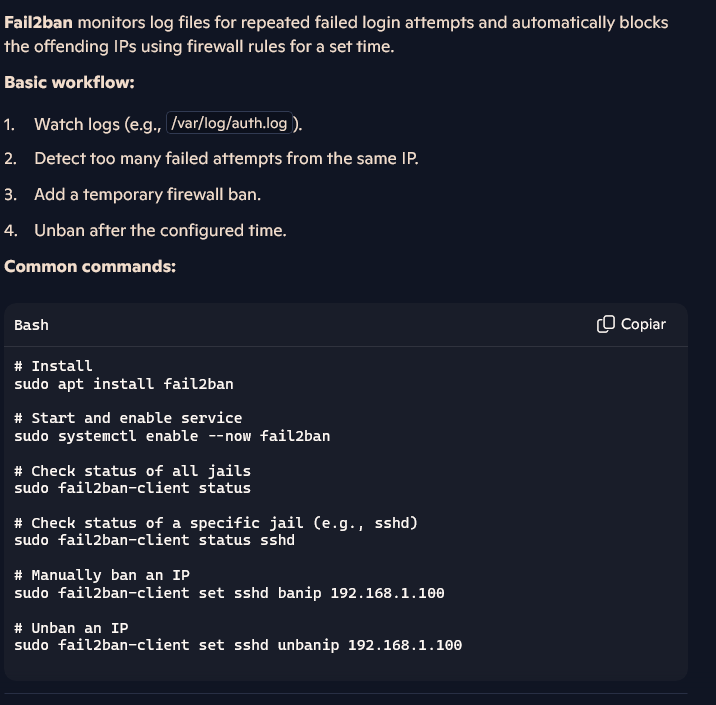Click the '# Unban an IP' comment
Screen dimensions: 716x705
click(71, 628)
